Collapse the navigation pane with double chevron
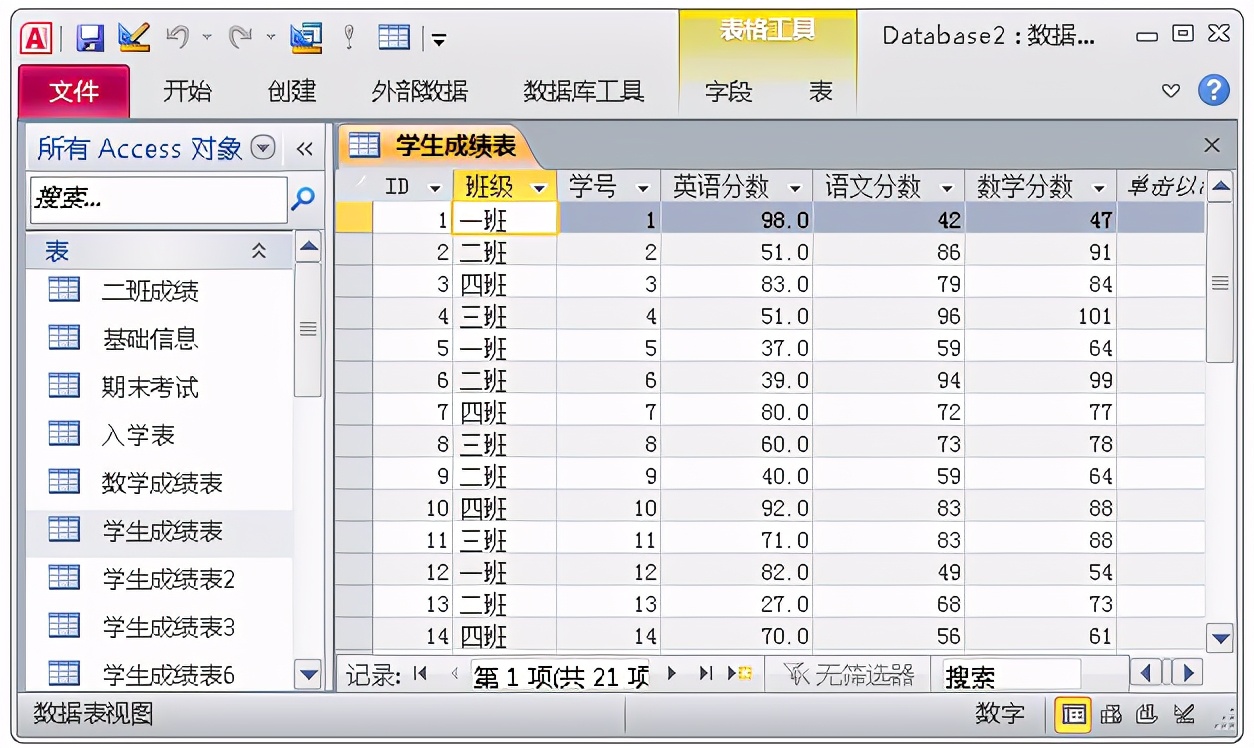1254x748 pixels. tap(305, 149)
